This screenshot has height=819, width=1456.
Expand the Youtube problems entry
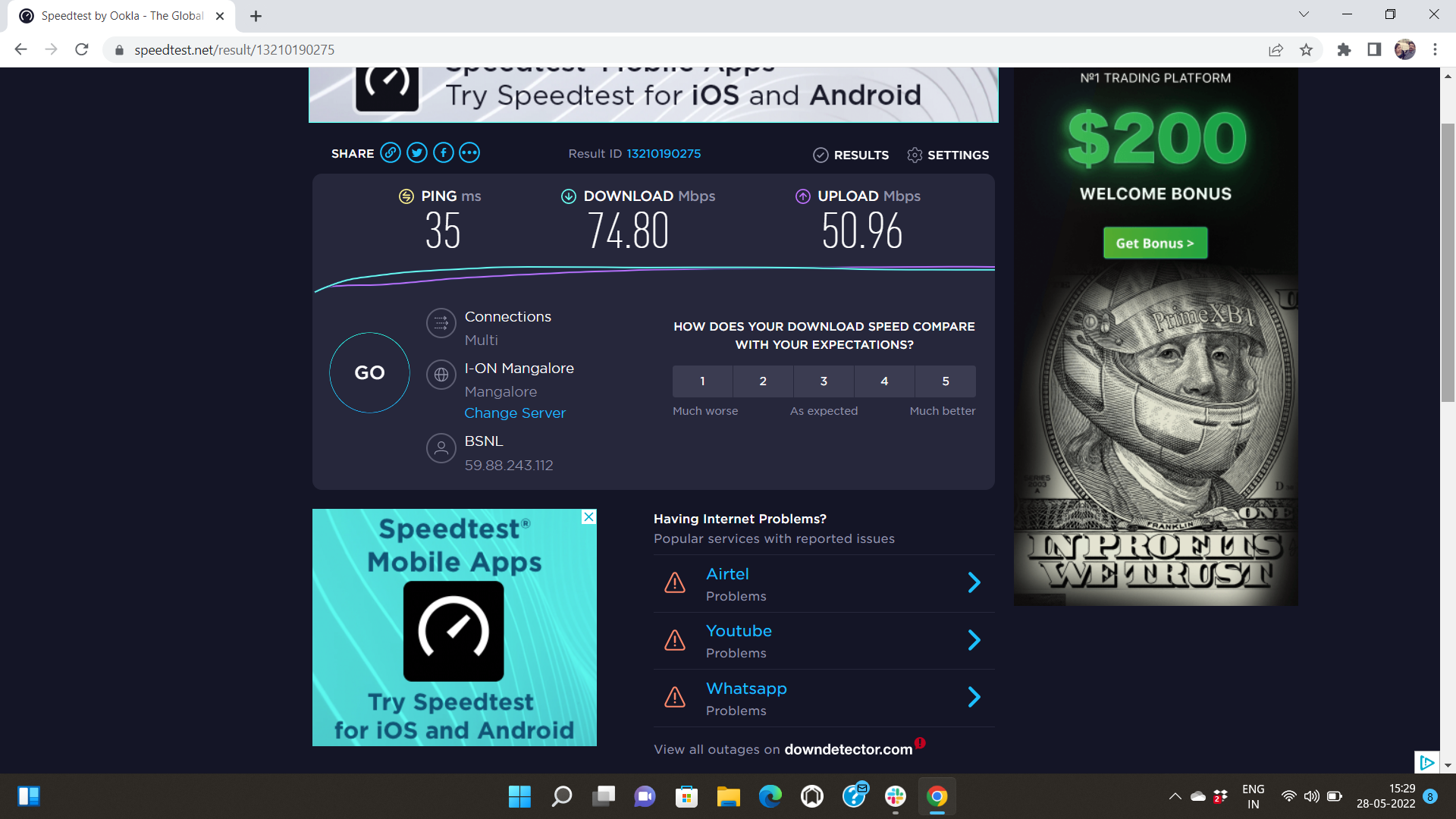974,640
